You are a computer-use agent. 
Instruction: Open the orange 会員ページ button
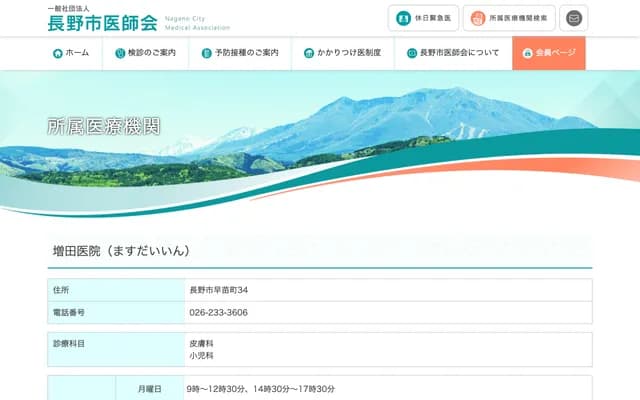click(549, 53)
